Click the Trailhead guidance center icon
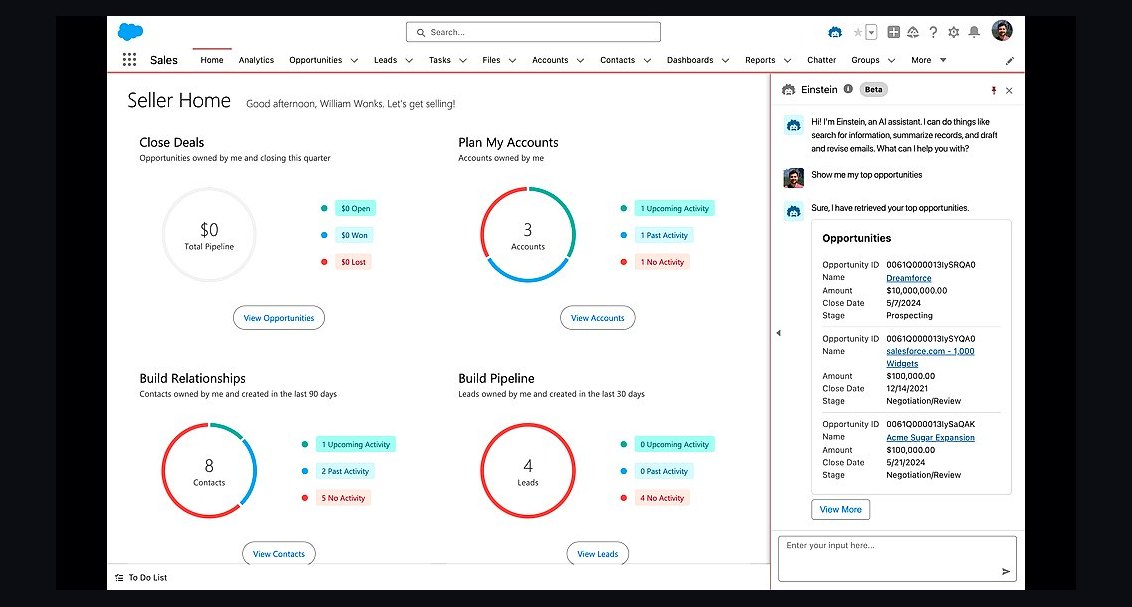This screenshot has width=1132, height=607. (x=913, y=32)
